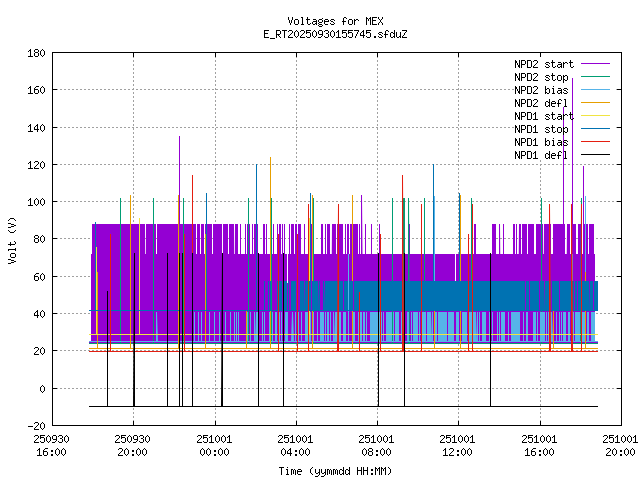Click the 'Volt (V)' y-axis label

(12, 240)
